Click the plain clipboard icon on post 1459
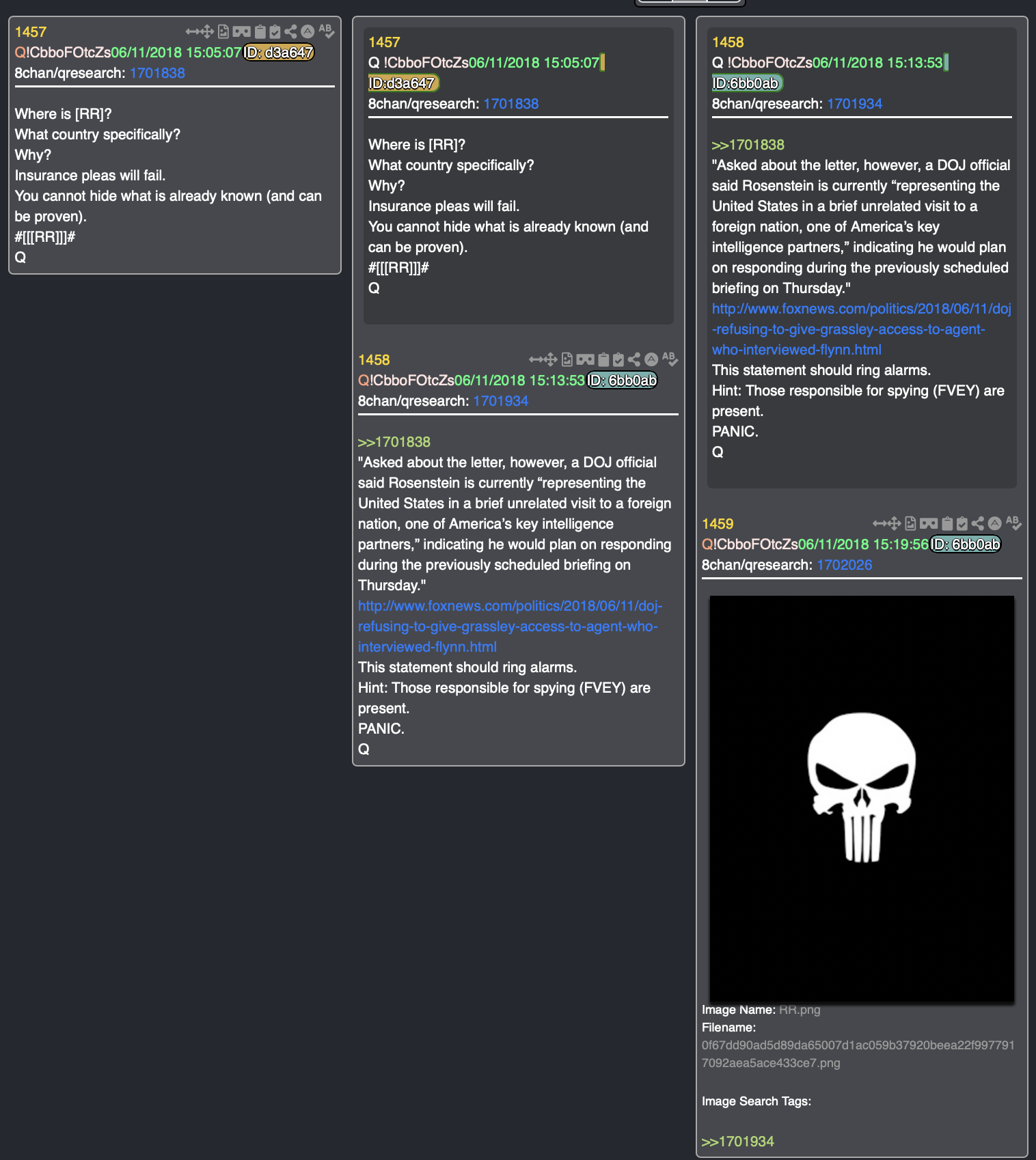 [x=948, y=523]
